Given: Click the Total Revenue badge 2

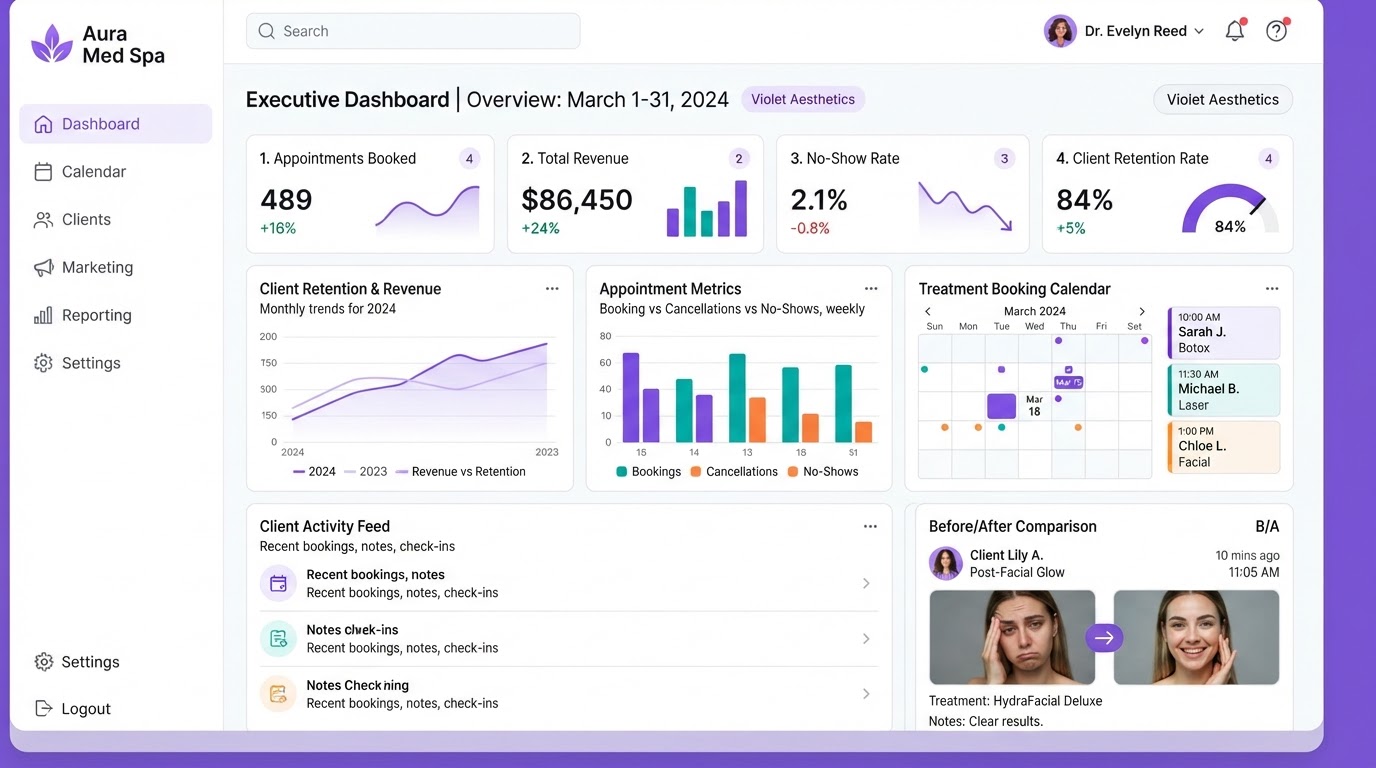Looking at the screenshot, I should click(739, 158).
